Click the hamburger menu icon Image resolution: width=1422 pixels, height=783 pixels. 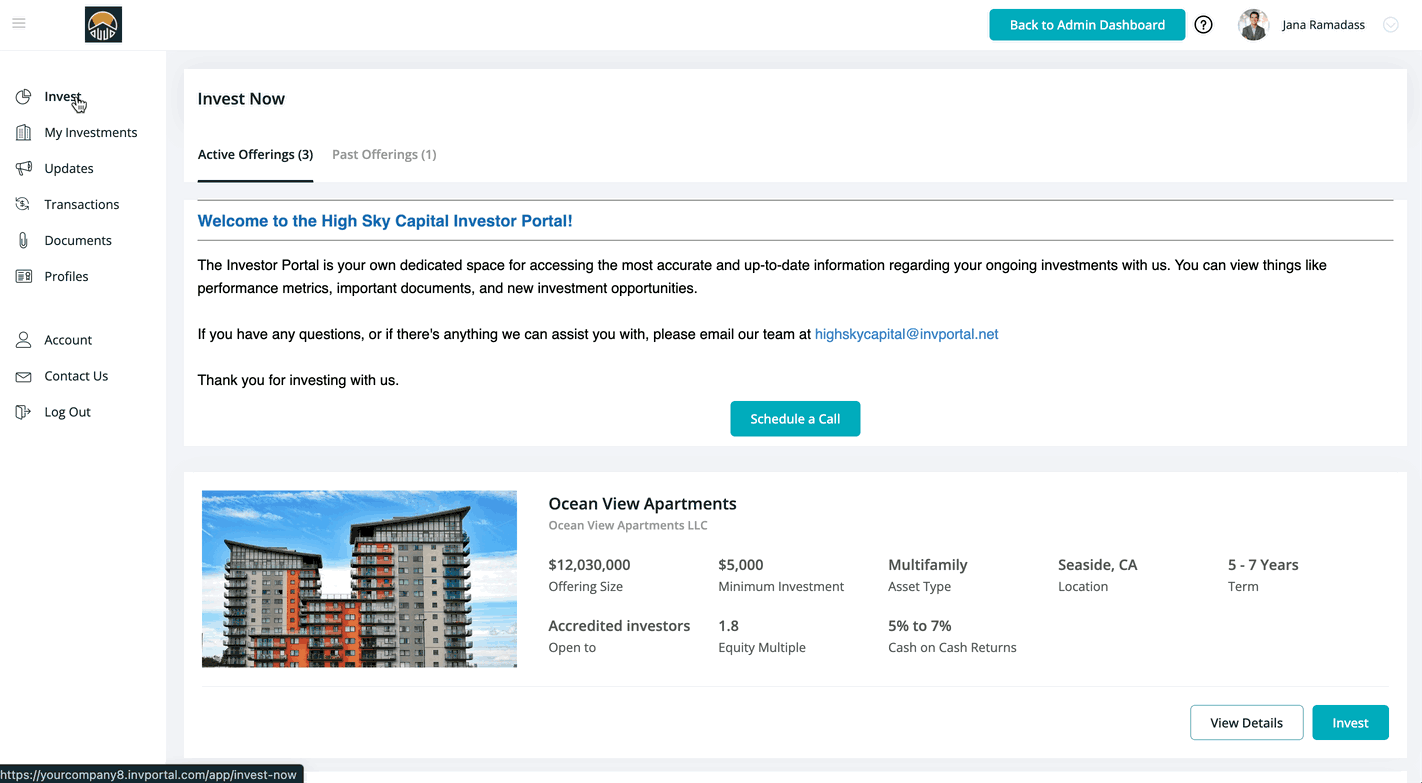click(x=19, y=24)
